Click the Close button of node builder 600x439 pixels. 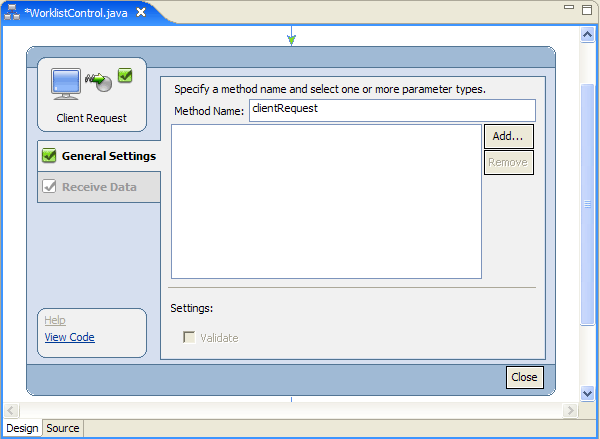pyautogui.click(x=525, y=377)
